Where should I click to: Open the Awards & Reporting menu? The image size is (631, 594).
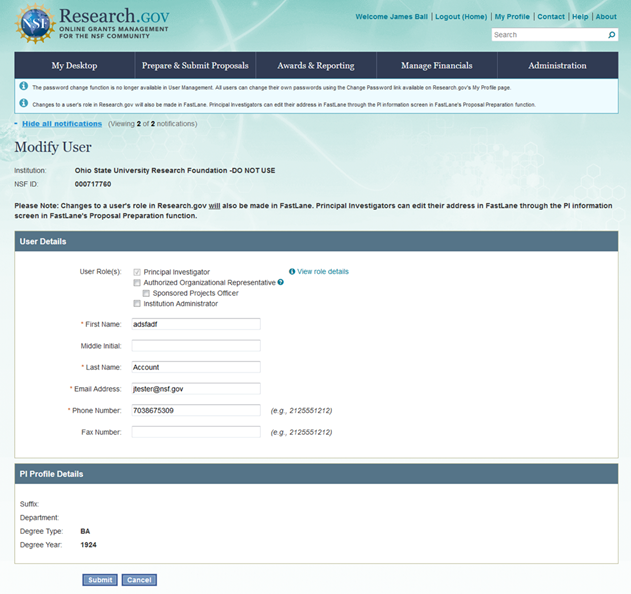316,65
